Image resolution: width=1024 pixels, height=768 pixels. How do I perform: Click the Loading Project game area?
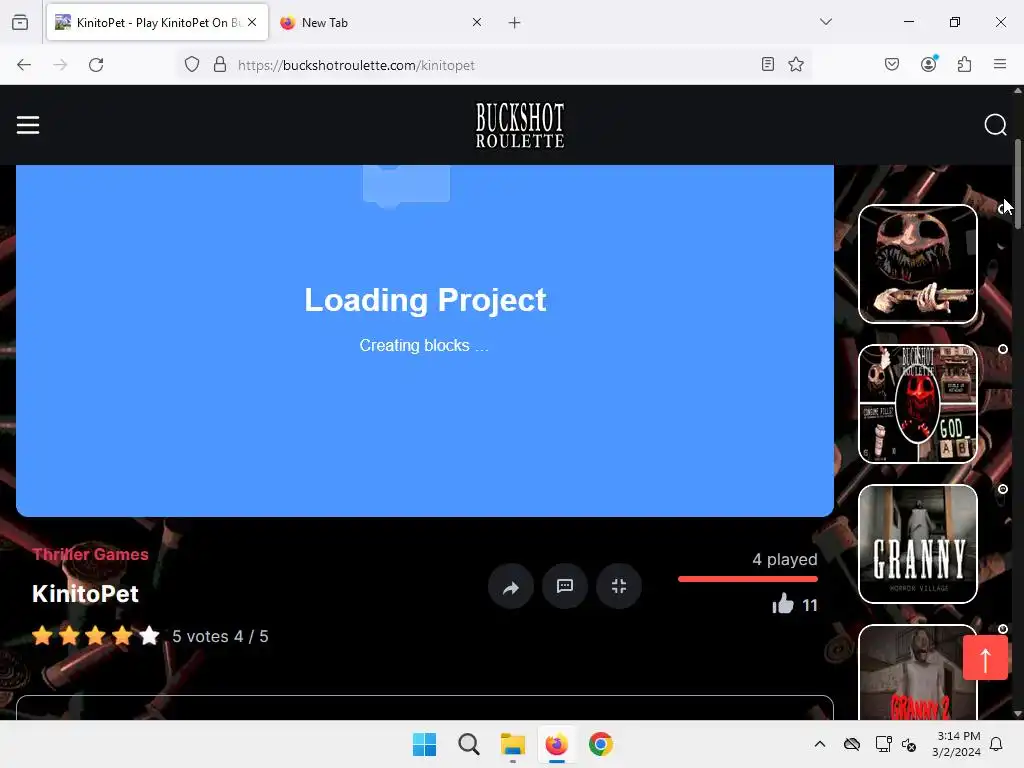pos(424,340)
